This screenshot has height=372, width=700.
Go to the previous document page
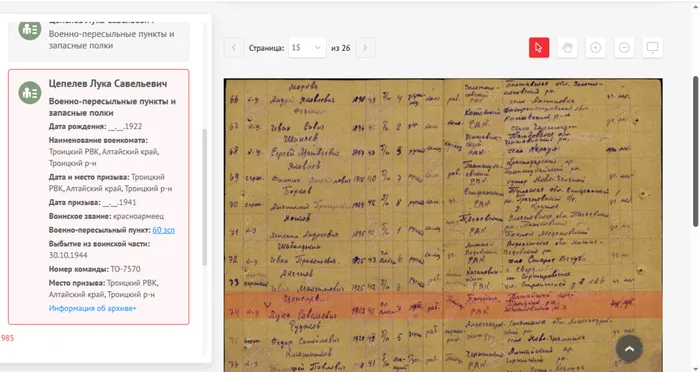click(x=233, y=48)
